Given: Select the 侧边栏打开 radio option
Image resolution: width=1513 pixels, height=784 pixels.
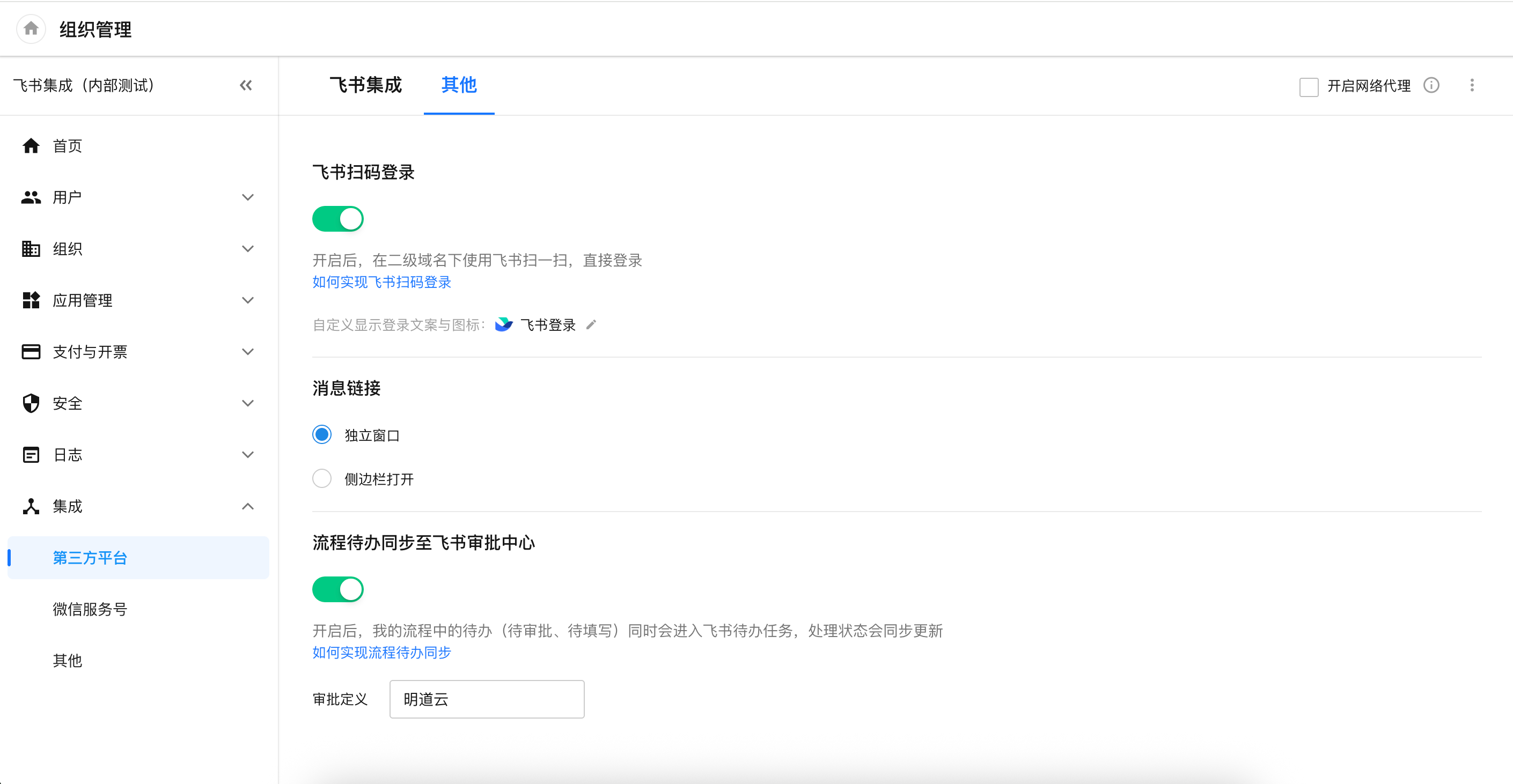Looking at the screenshot, I should tap(322, 479).
